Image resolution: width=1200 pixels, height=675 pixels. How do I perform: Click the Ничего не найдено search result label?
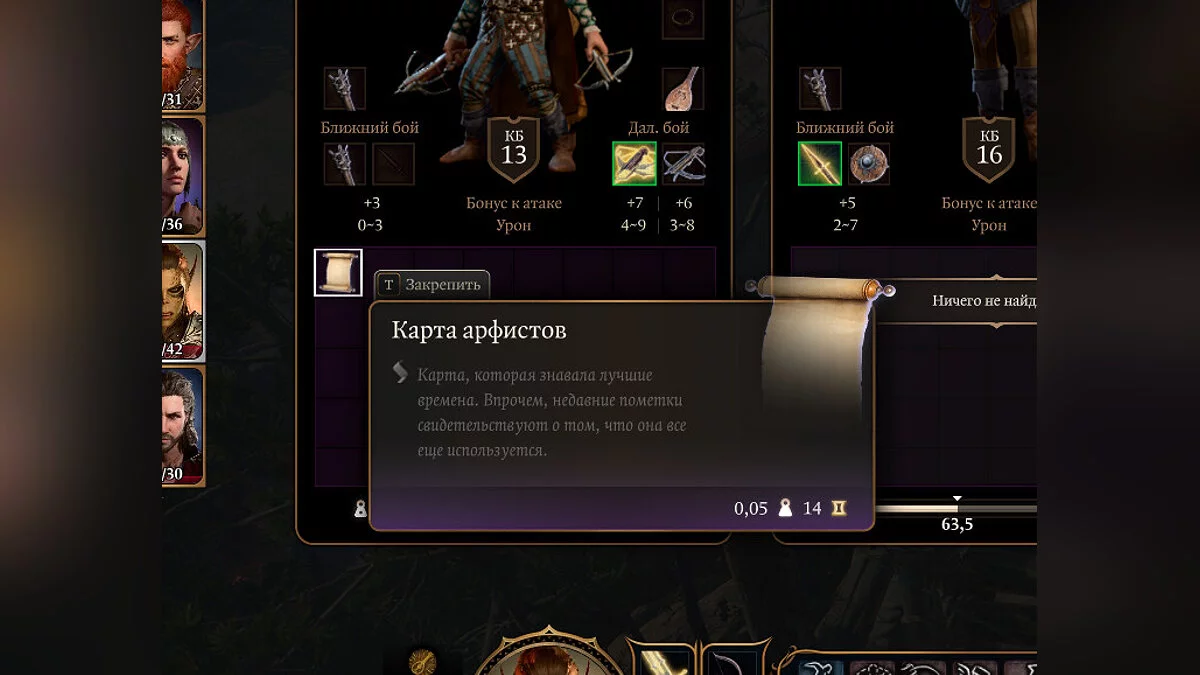point(984,300)
